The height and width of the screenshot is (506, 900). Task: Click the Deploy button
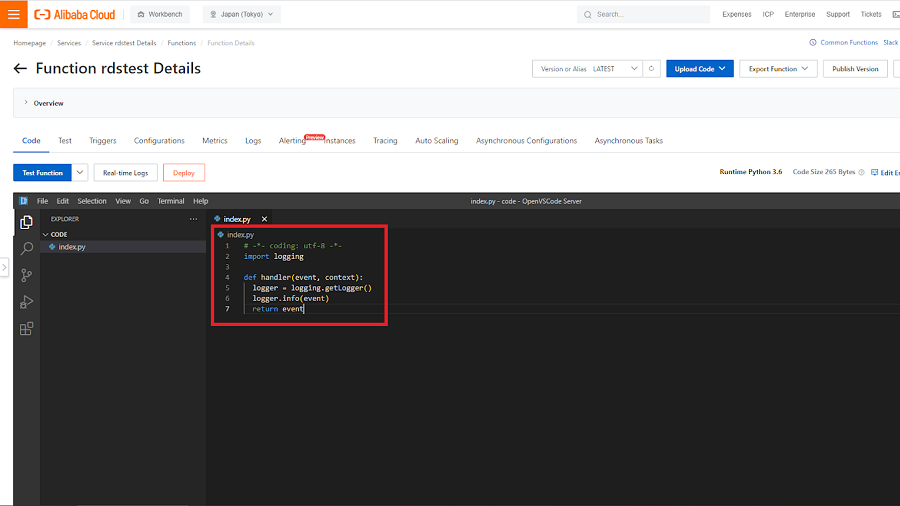(x=184, y=173)
